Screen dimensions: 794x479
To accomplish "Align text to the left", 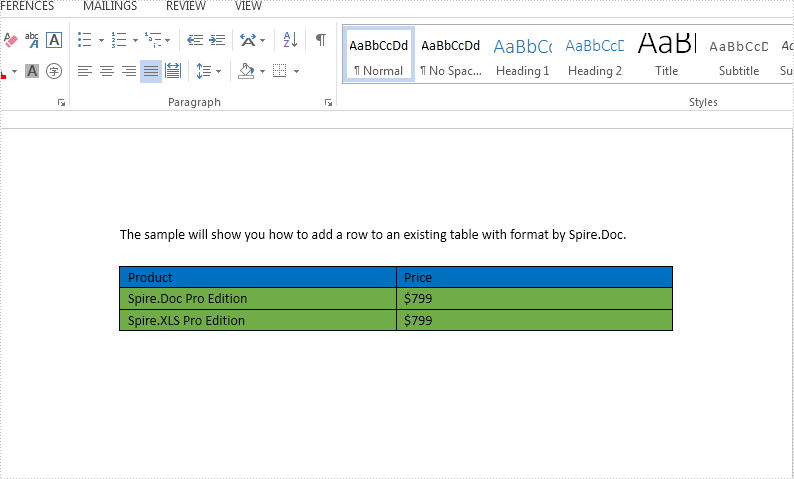I will coord(85,71).
